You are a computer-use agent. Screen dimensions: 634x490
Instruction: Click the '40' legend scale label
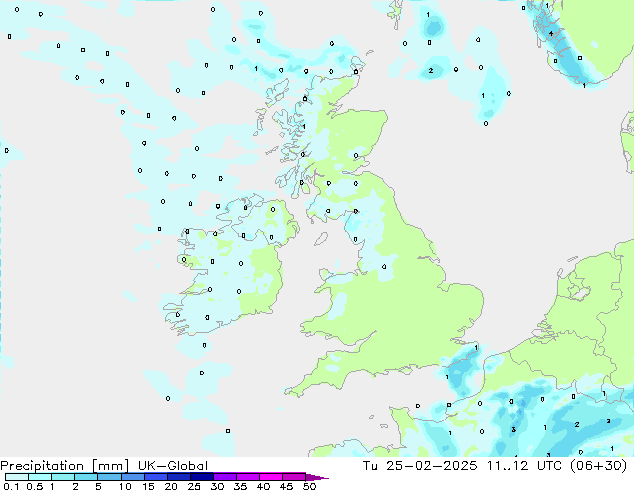point(263,486)
